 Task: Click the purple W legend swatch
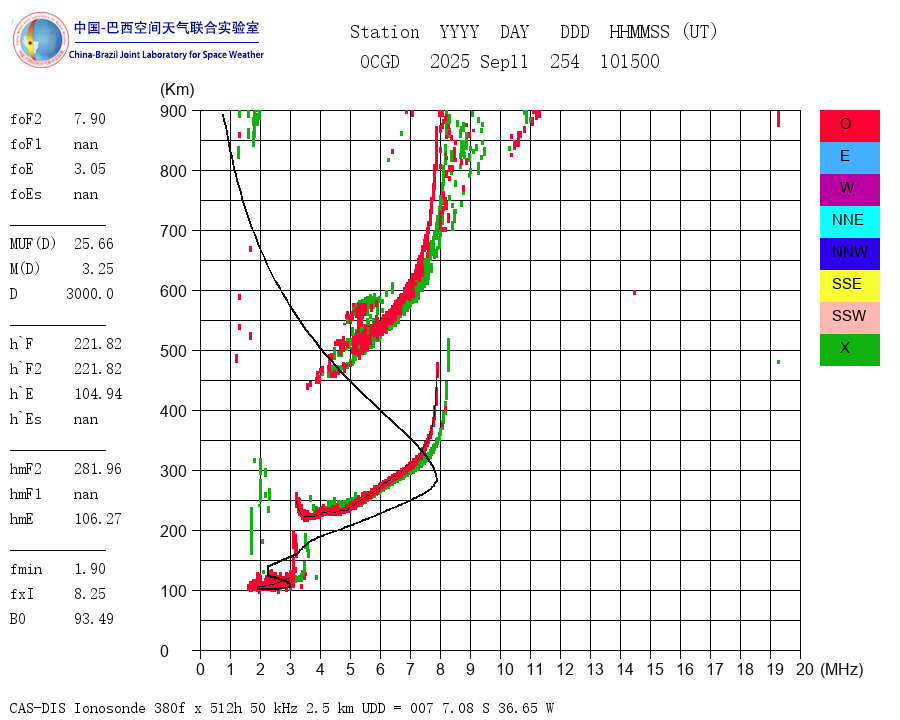[849, 189]
